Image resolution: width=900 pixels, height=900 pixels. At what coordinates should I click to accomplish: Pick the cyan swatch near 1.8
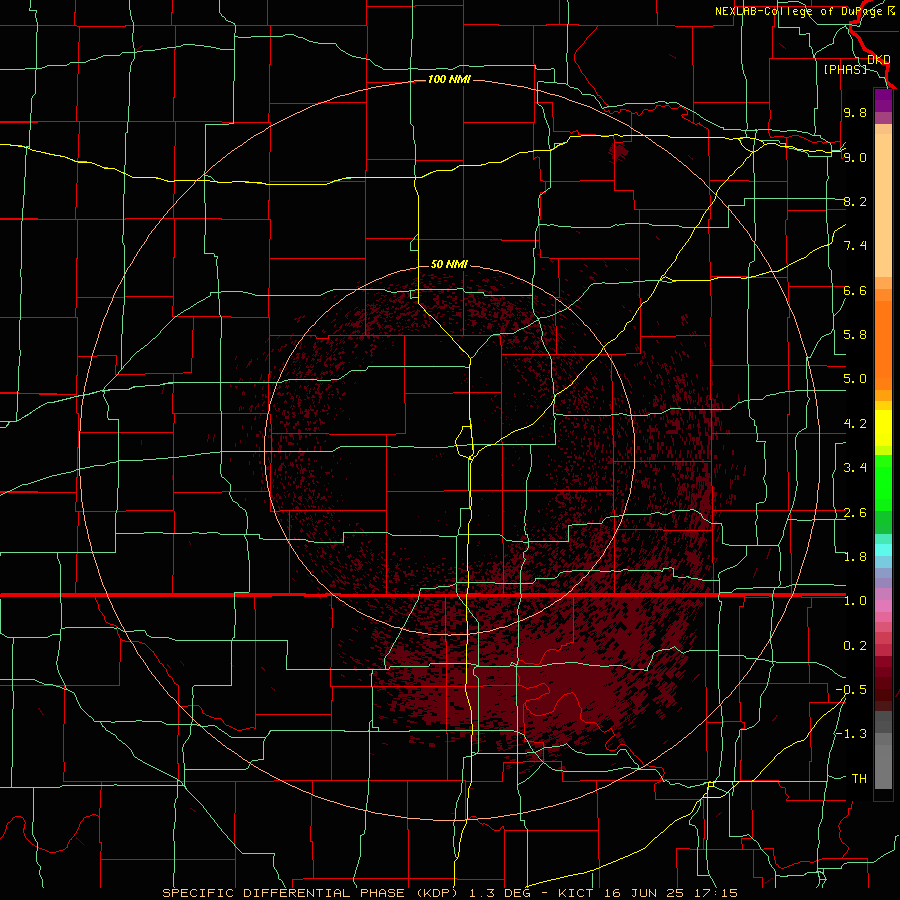883,550
